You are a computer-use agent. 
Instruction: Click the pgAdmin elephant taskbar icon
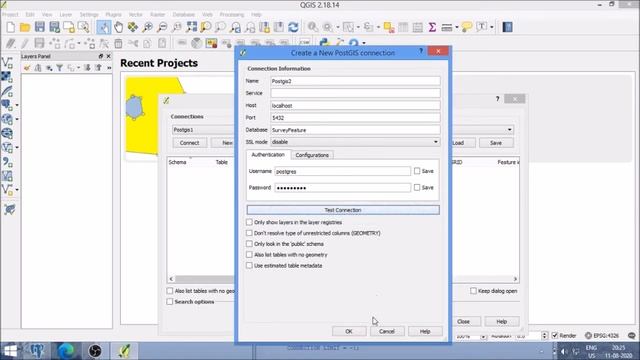(x=38, y=351)
